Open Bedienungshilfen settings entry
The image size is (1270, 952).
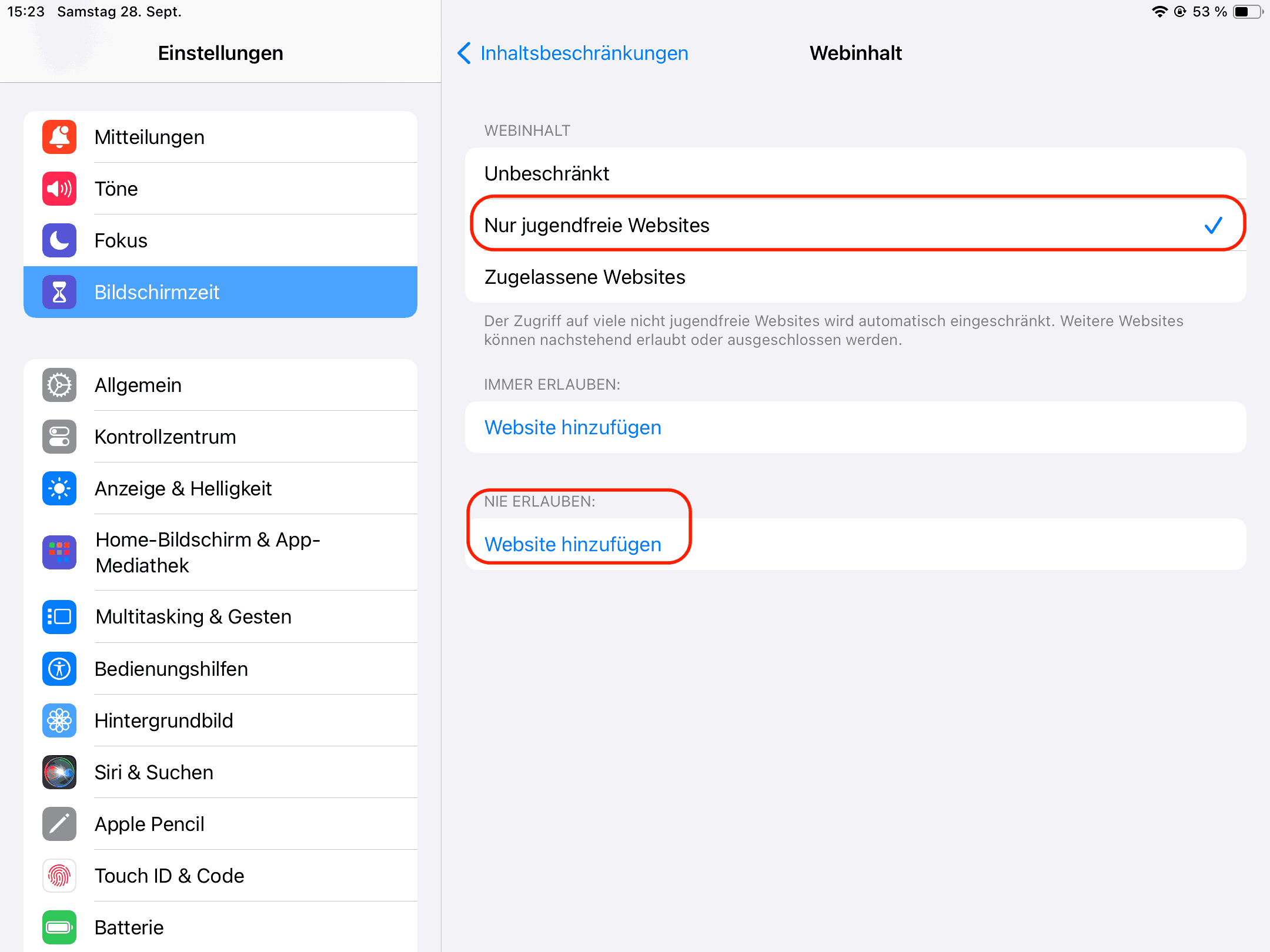pyautogui.click(x=220, y=669)
